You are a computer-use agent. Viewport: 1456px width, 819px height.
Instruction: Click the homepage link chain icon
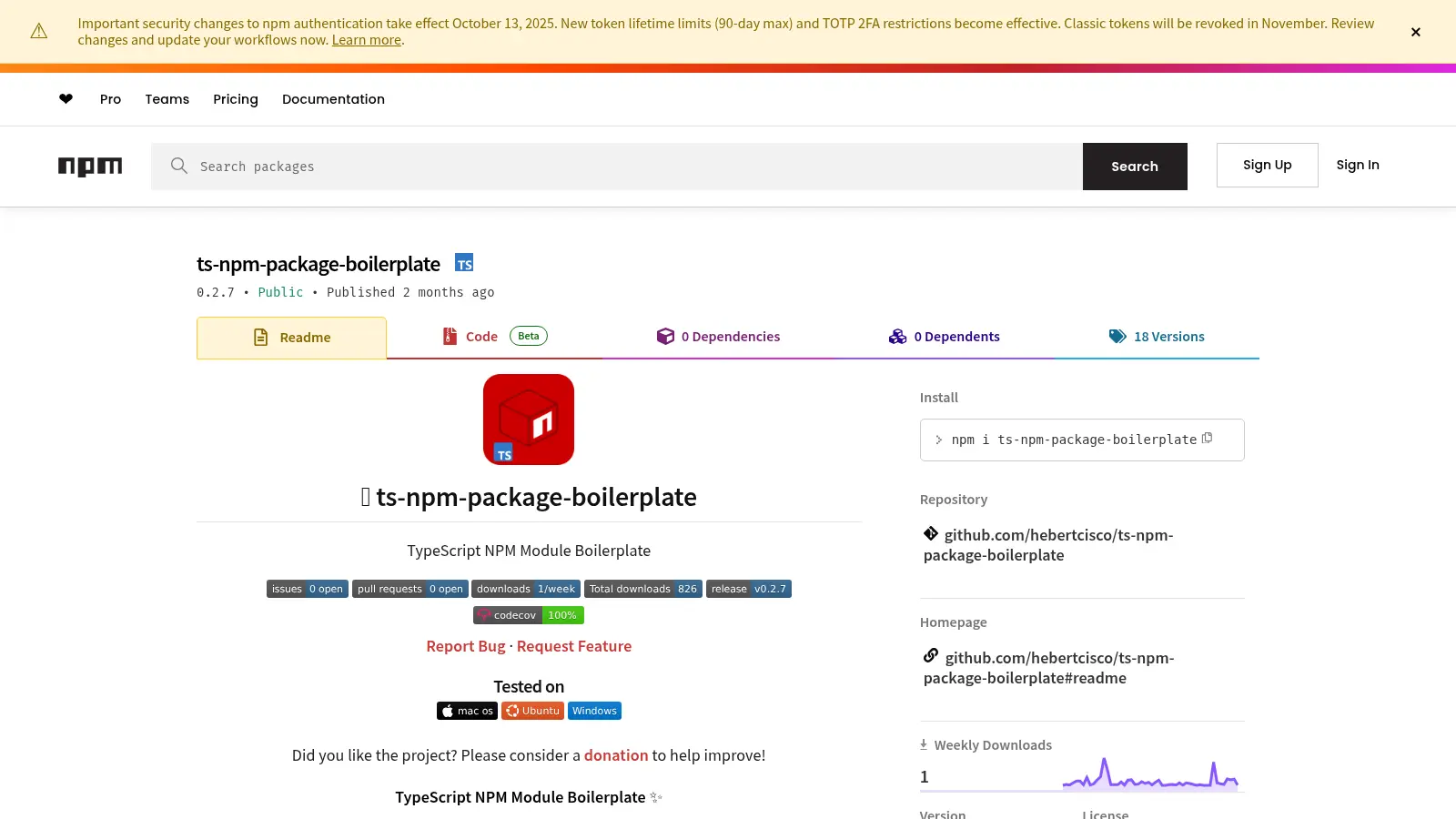click(931, 656)
